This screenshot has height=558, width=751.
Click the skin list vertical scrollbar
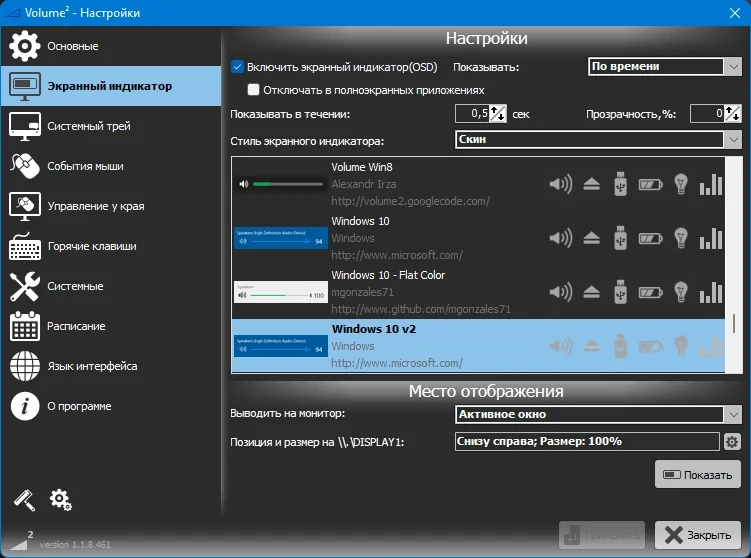[734, 265]
